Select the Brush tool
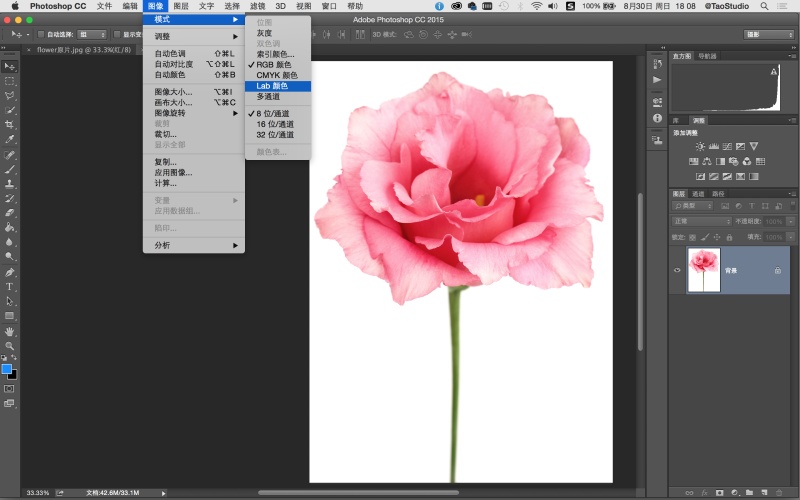800x500 pixels. 9,169
